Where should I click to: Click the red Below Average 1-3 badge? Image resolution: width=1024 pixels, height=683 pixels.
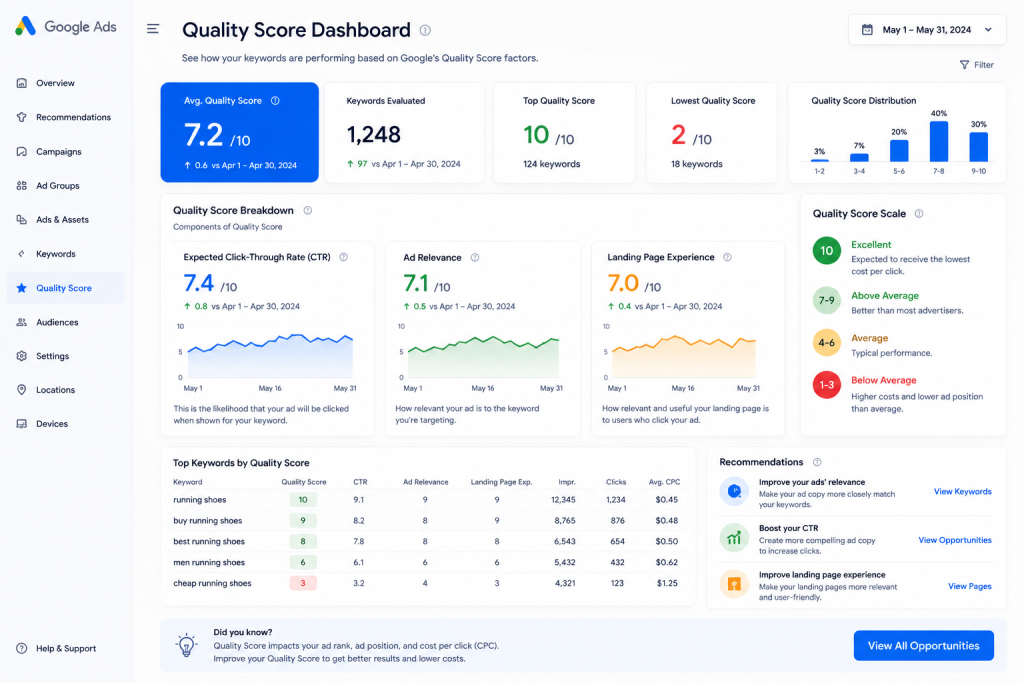[x=826, y=385]
